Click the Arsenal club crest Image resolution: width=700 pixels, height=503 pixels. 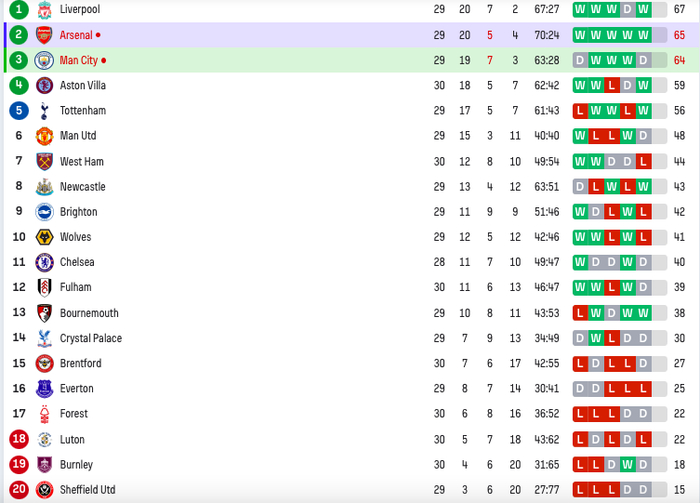click(x=44, y=35)
